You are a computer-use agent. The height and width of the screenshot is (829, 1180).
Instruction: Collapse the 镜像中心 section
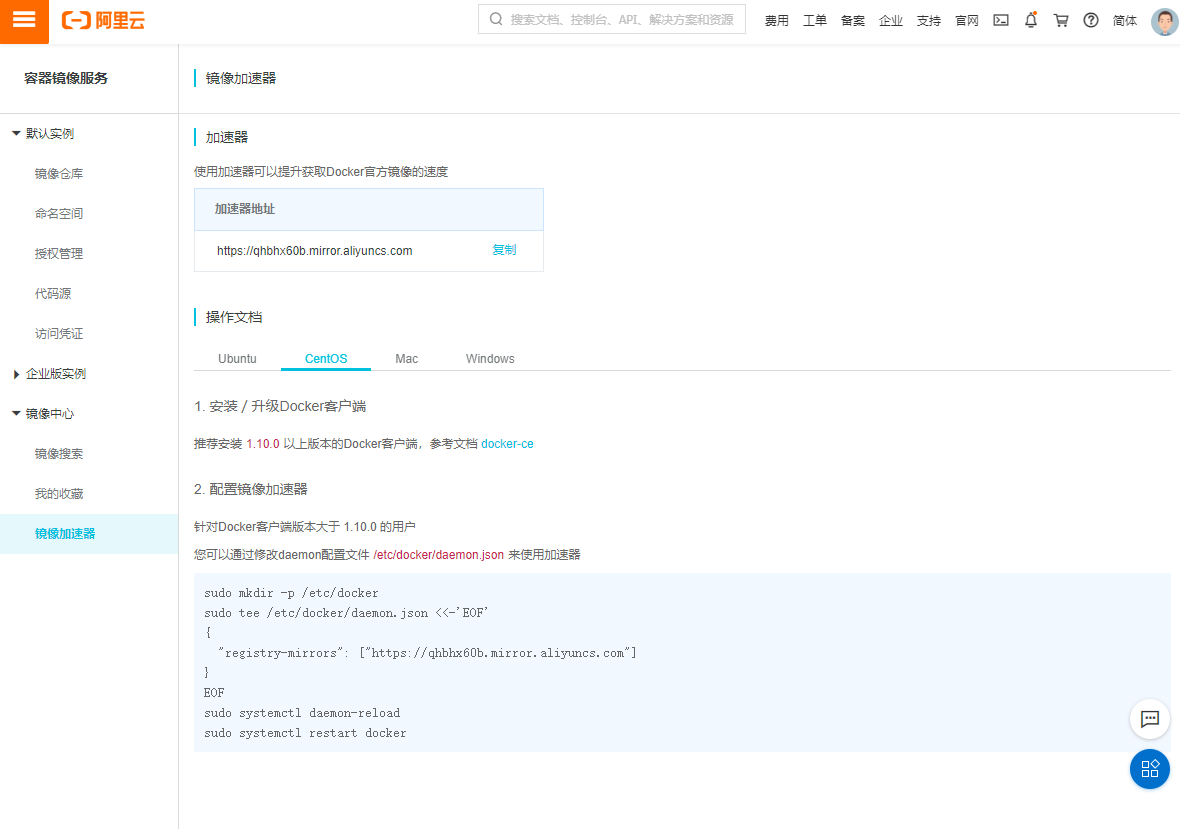[x=16, y=414]
